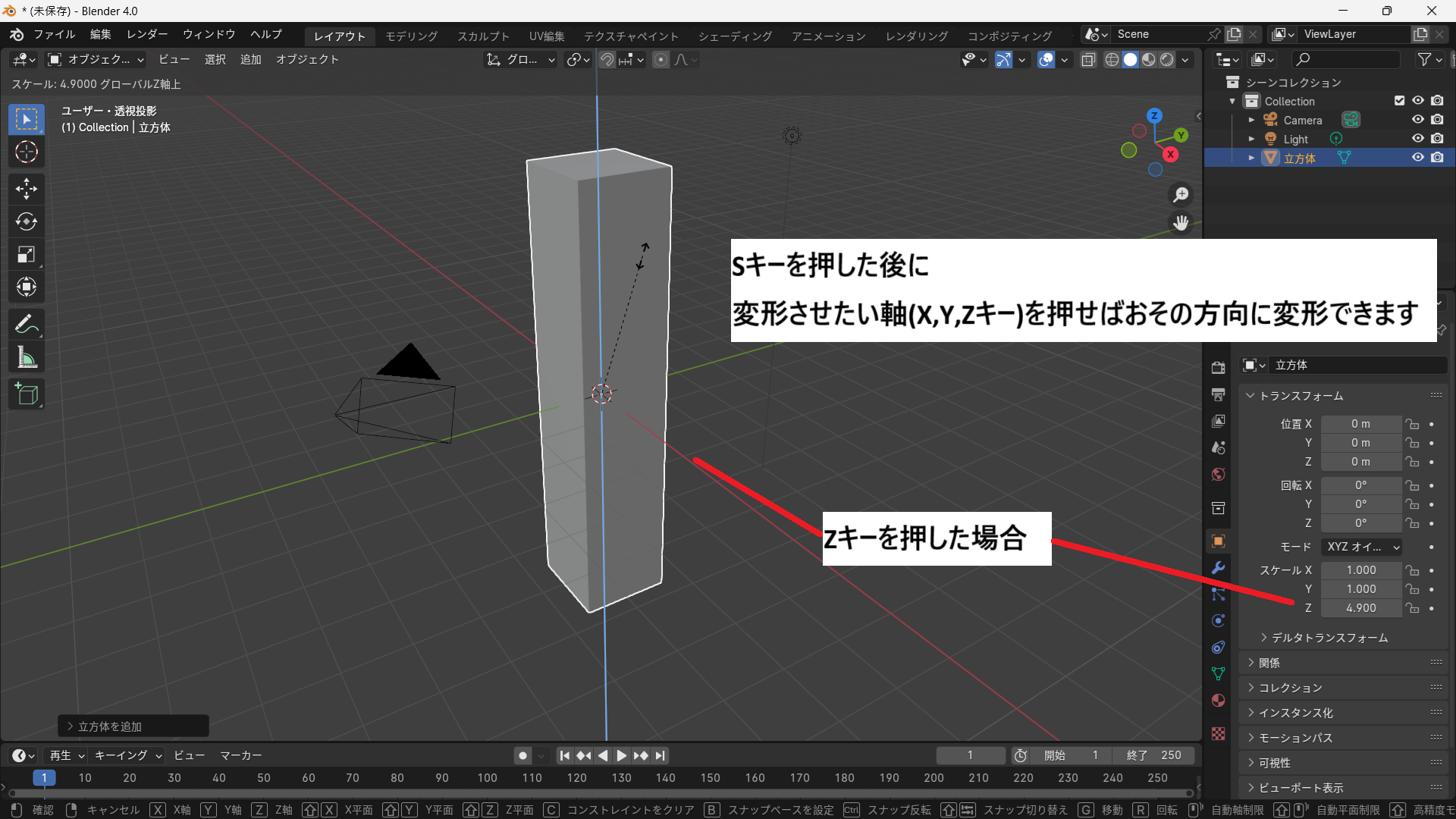Select the Move tool in toolbar
Image resolution: width=1456 pixels, height=819 pixels.
tap(27, 188)
